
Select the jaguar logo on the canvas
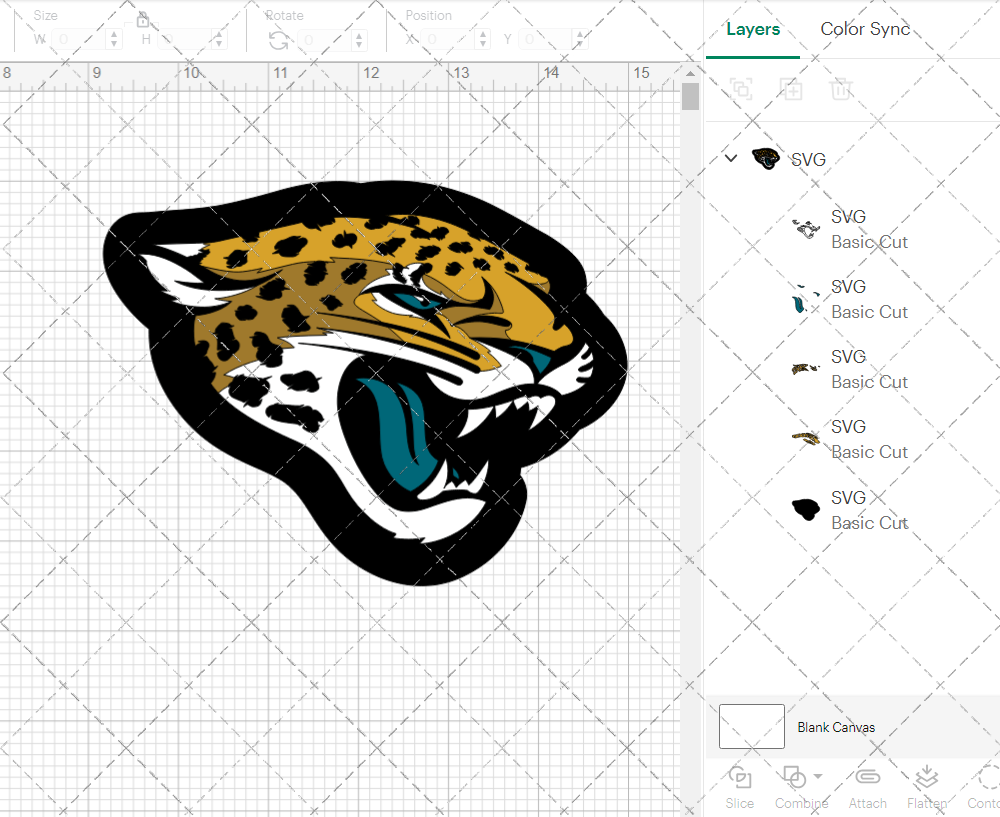[365, 383]
